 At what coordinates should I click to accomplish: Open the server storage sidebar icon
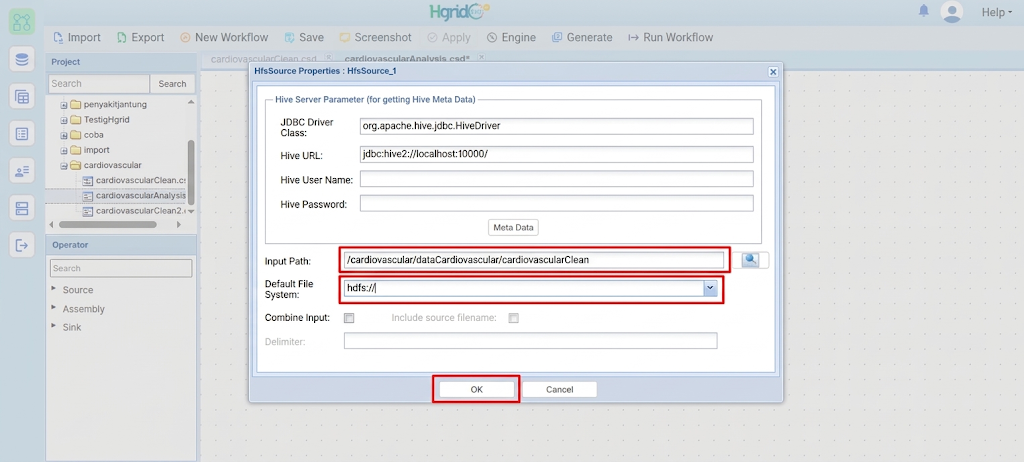tap(22, 208)
